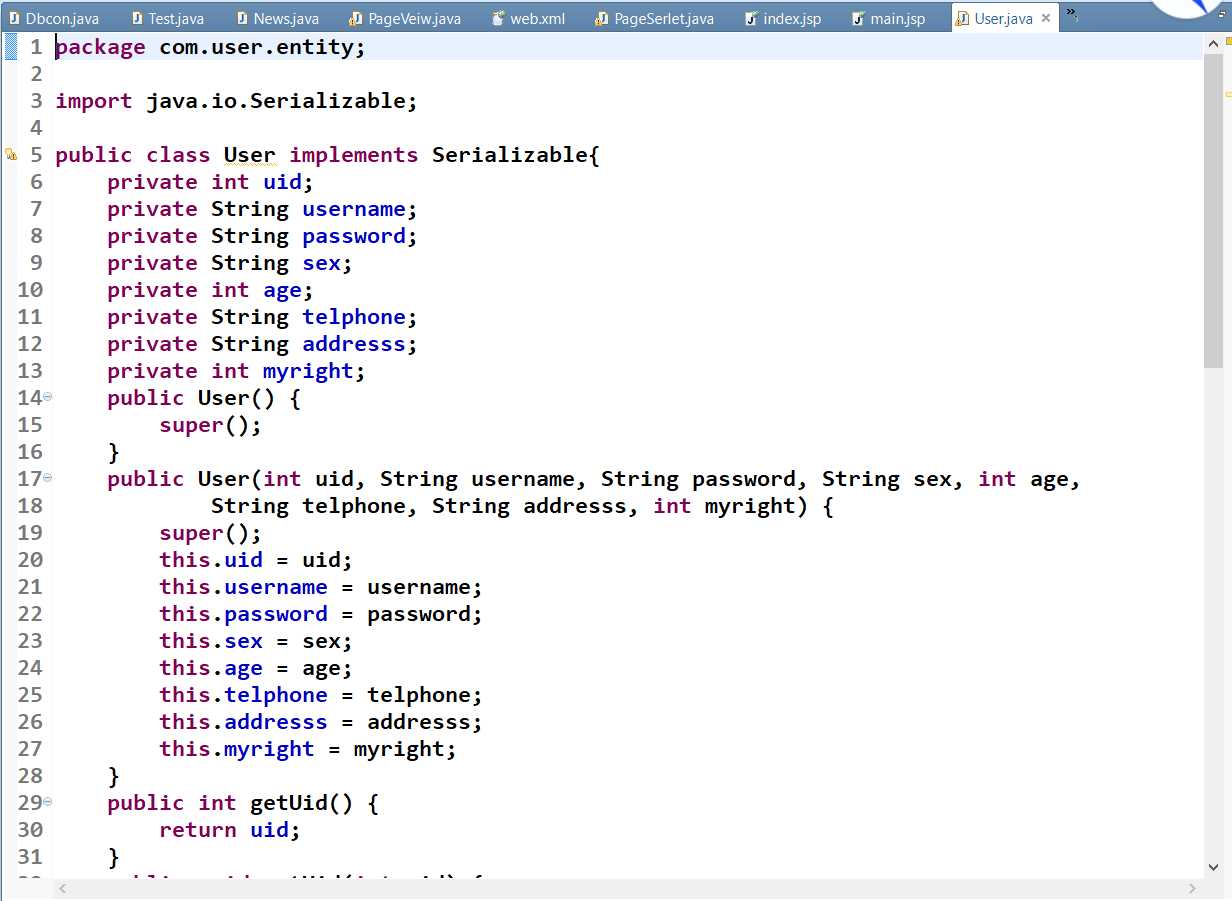This screenshot has width=1232, height=901.
Task: Click 'this.password' on line 22
Action: click(x=243, y=614)
